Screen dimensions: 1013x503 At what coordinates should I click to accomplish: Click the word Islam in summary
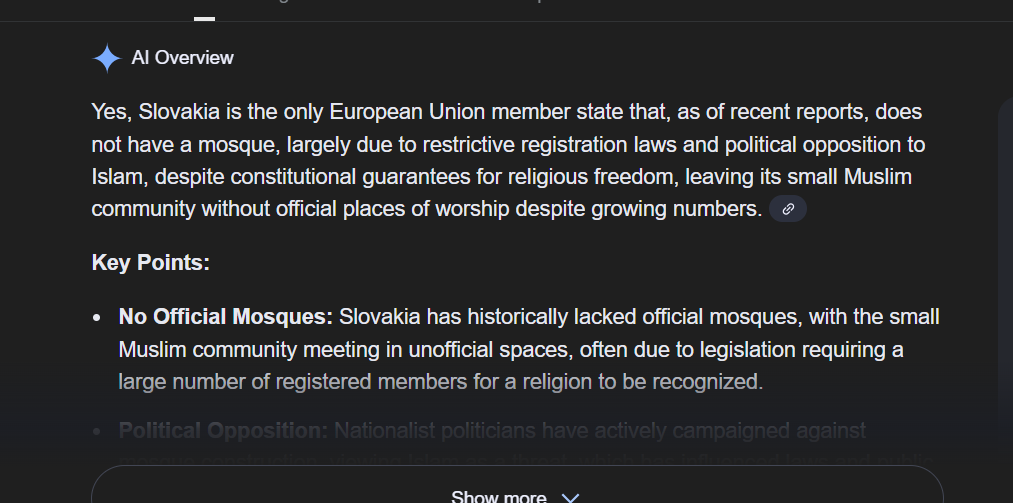[x=112, y=177]
